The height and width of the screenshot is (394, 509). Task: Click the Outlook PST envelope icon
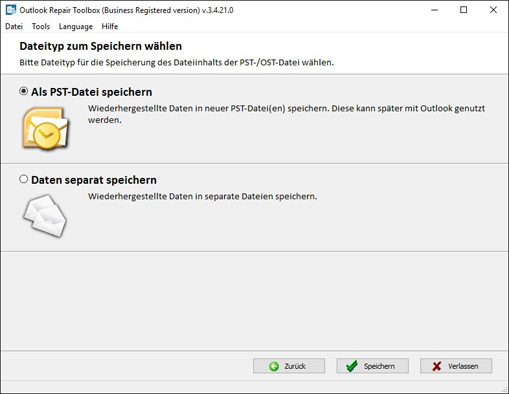pyautogui.click(x=46, y=129)
